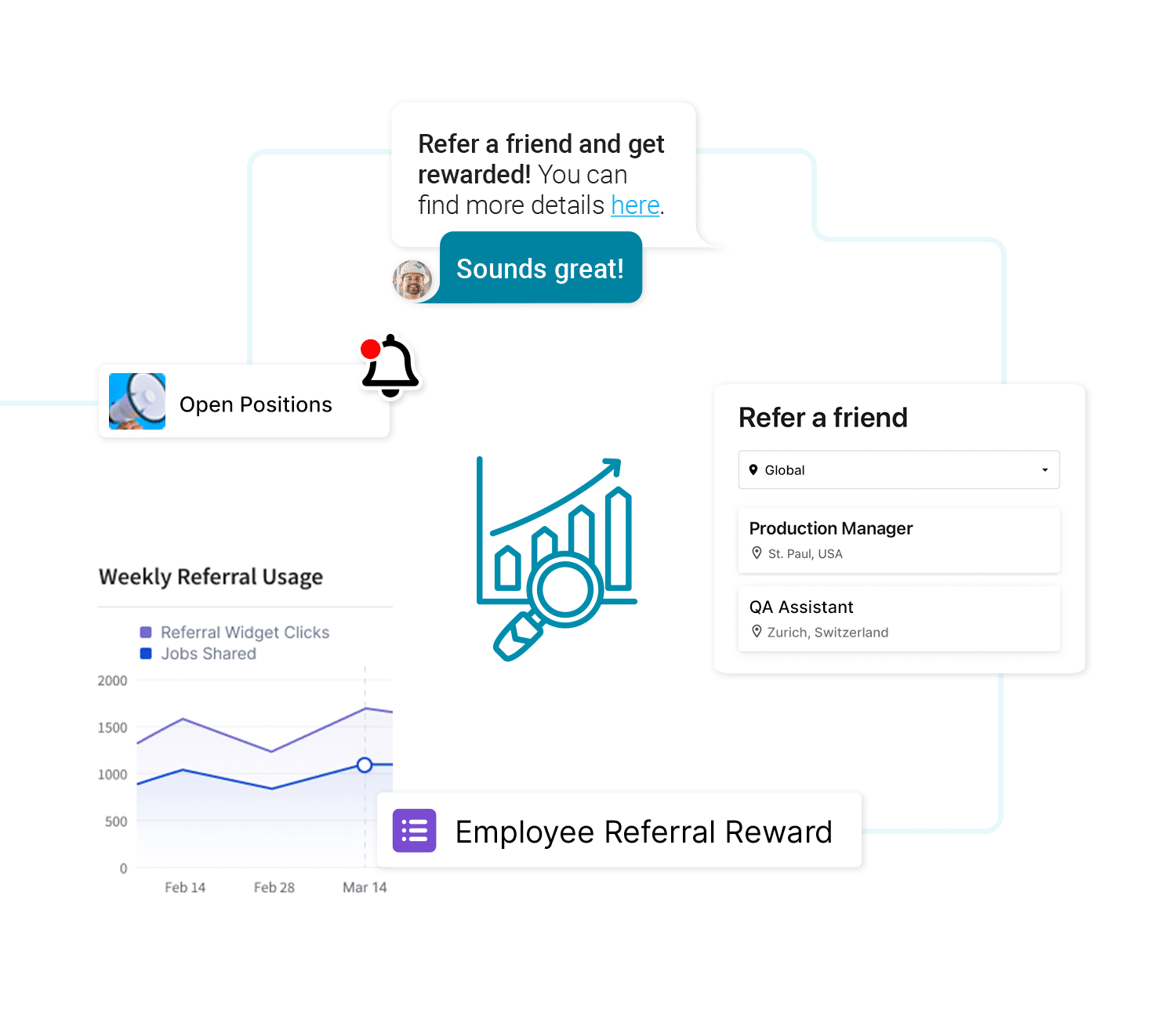Click the 'Refer a friend' panel heading

(823, 417)
